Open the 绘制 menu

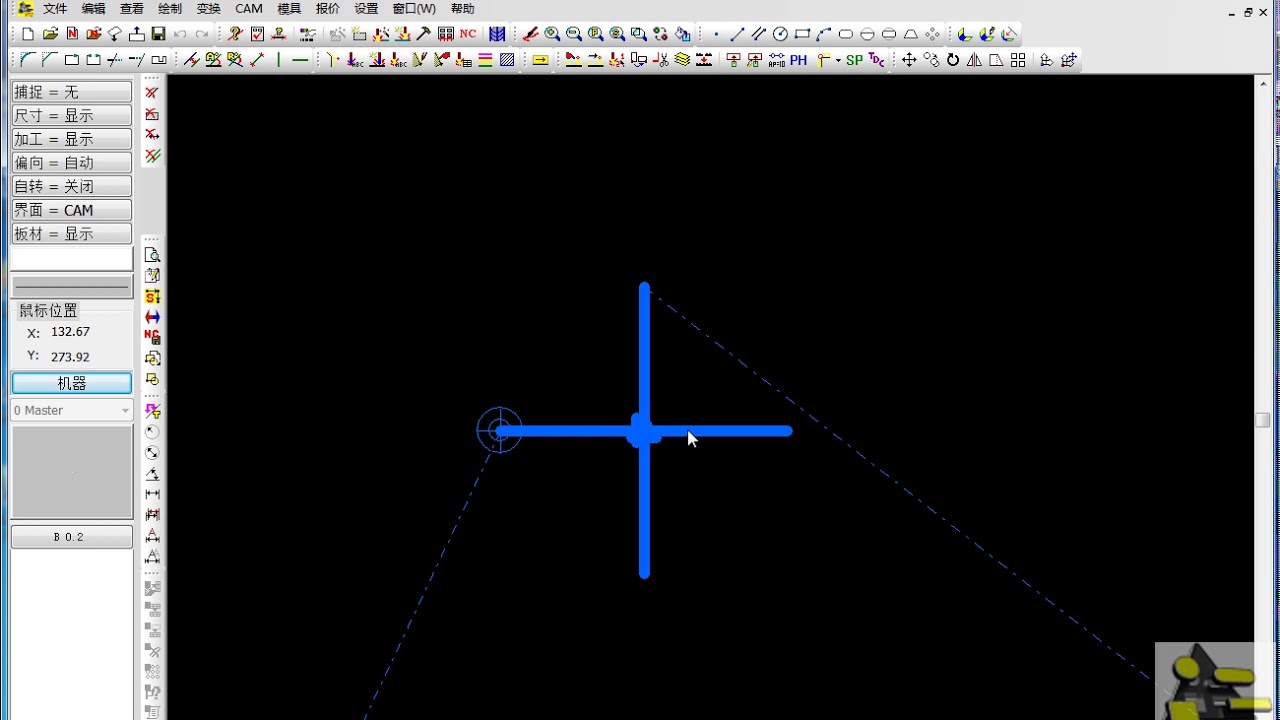click(x=170, y=9)
